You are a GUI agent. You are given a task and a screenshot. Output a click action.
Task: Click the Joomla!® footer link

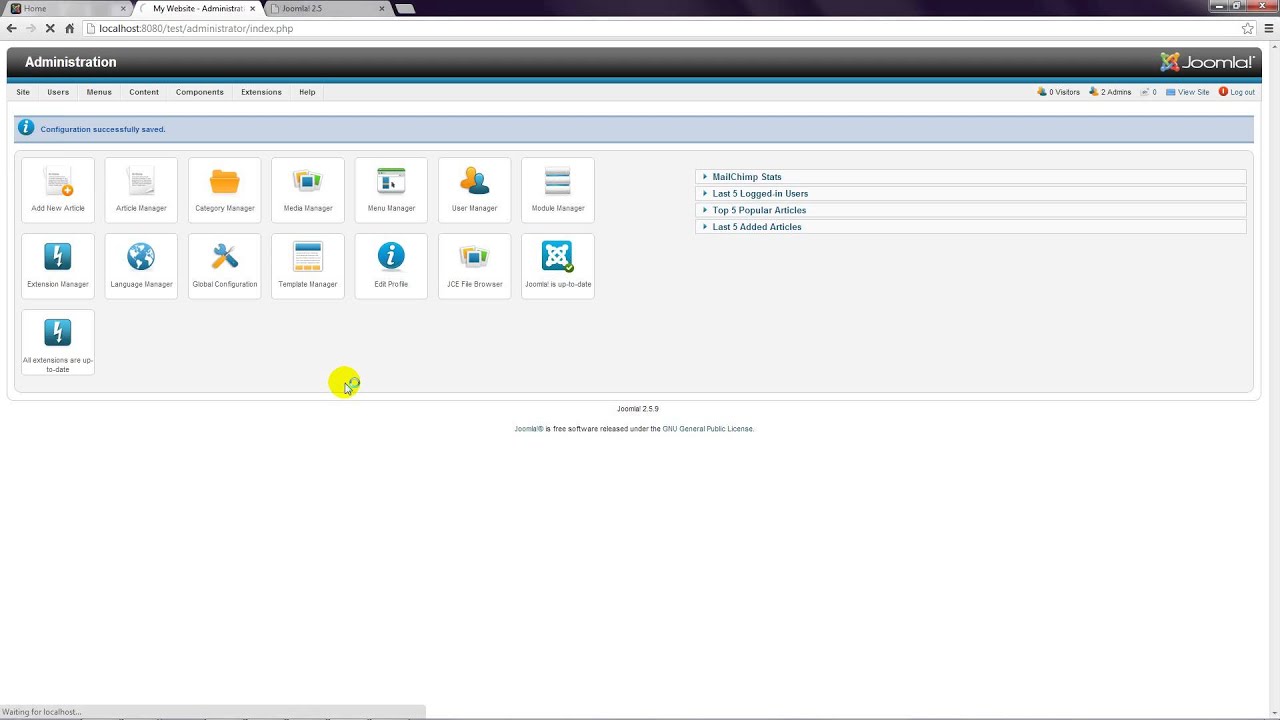click(x=529, y=429)
